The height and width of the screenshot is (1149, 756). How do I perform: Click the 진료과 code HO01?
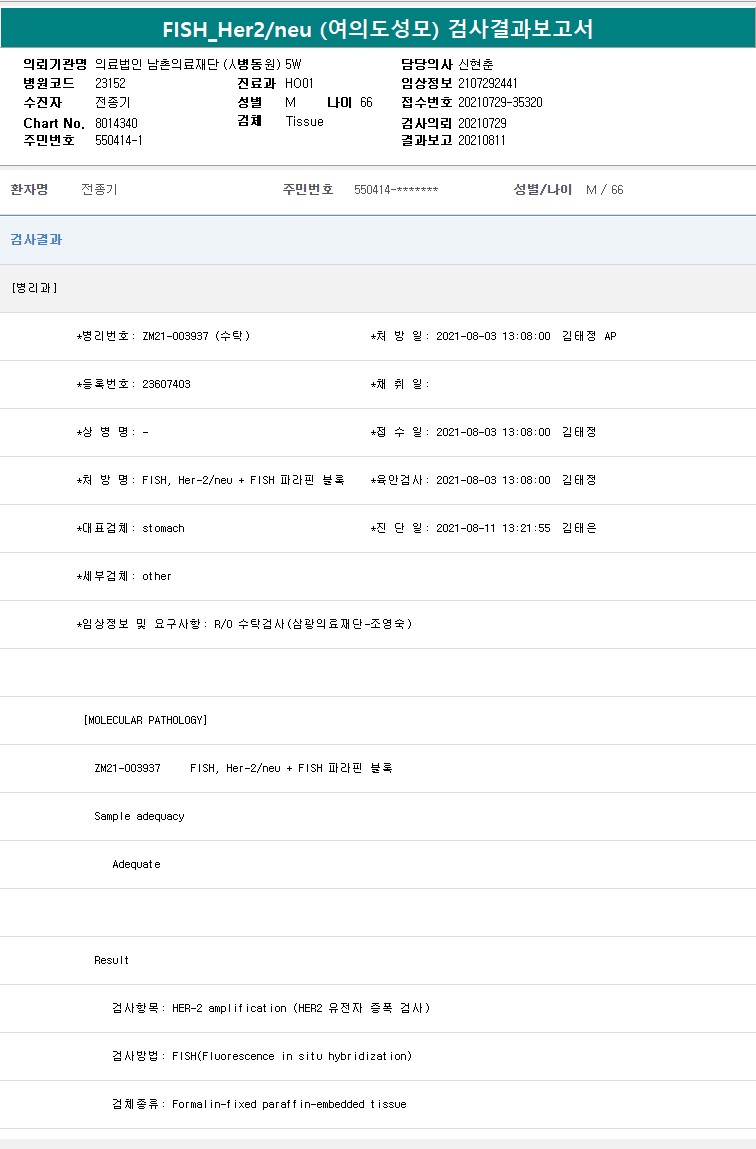point(299,83)
